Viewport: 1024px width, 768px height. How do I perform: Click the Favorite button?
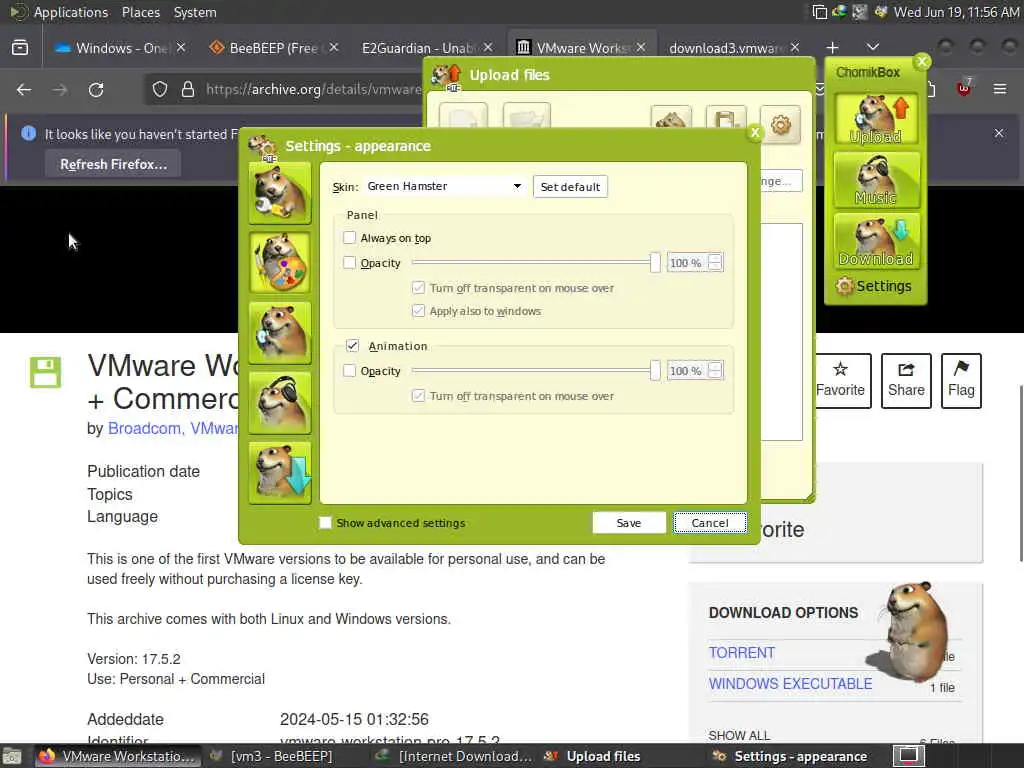[840, 381]
